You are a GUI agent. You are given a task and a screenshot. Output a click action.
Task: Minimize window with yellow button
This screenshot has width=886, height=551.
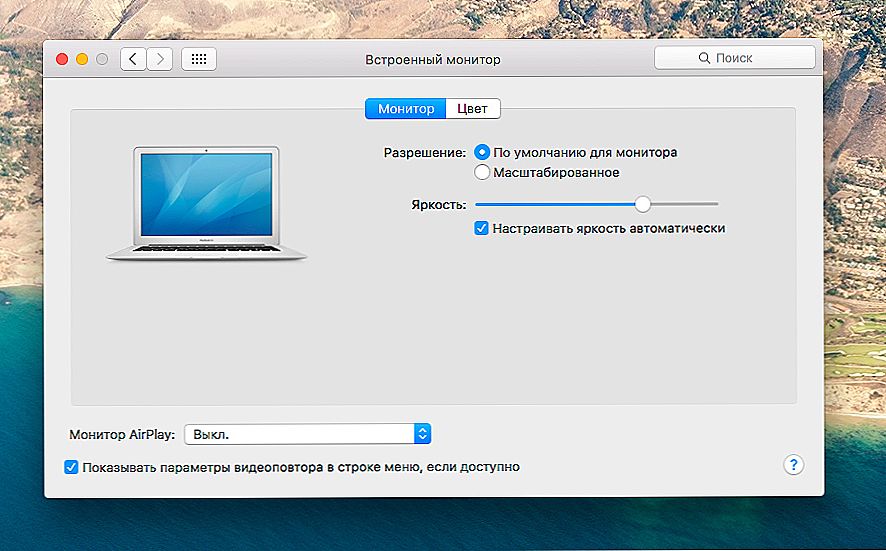[x=82, y=59]
